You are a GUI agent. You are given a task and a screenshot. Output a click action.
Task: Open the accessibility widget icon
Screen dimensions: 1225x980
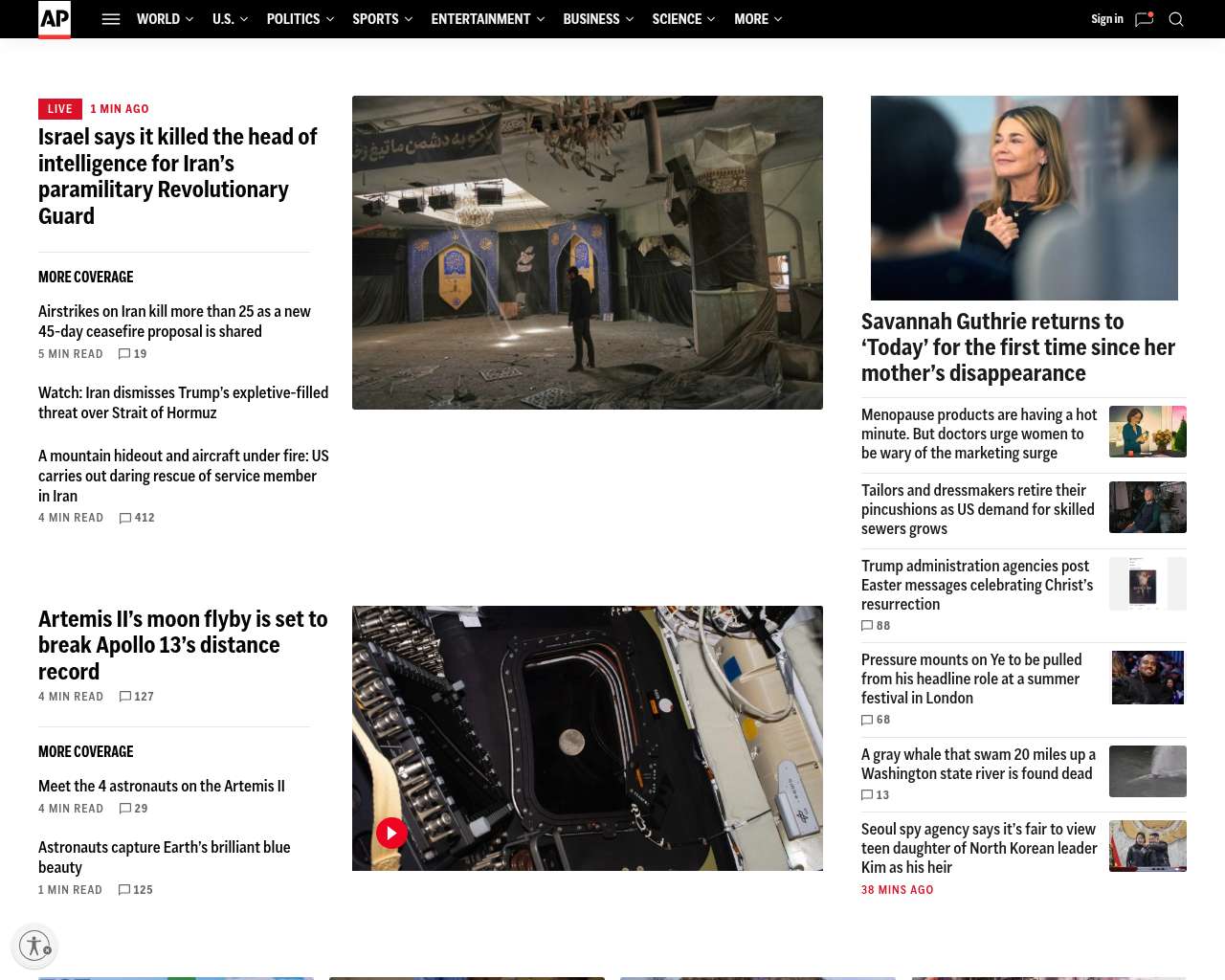click(34, 946)
